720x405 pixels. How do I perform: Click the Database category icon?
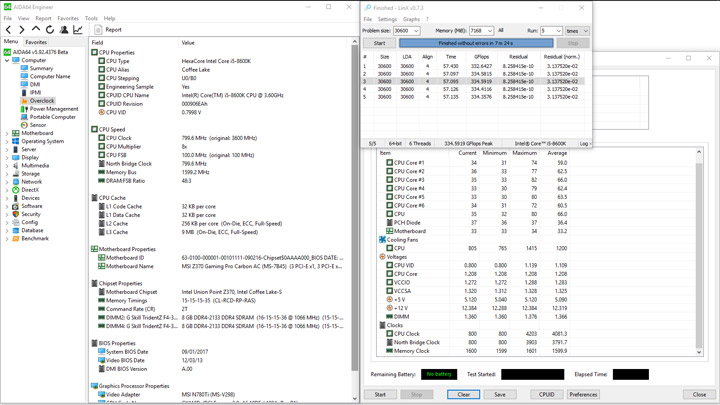point(16,230)
